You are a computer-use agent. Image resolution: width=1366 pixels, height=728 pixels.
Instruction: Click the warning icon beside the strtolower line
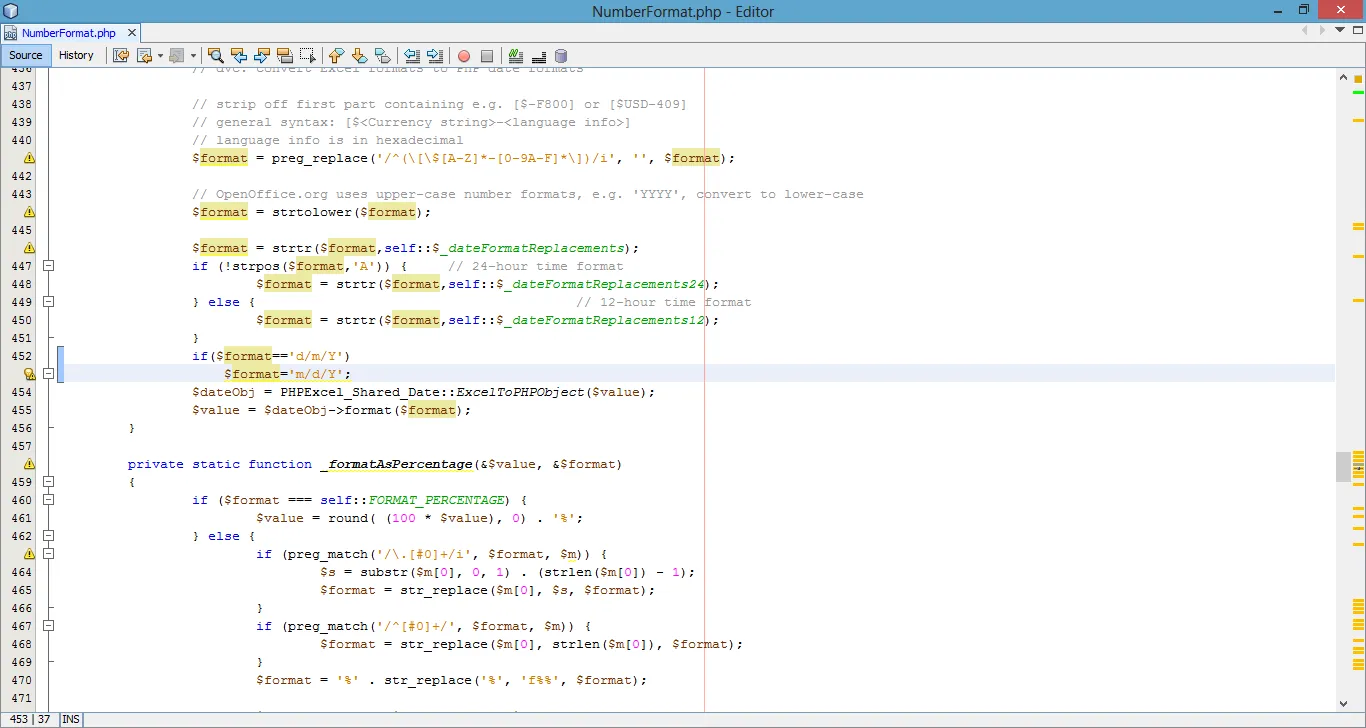pyautogui.click(x=29, y=212)
